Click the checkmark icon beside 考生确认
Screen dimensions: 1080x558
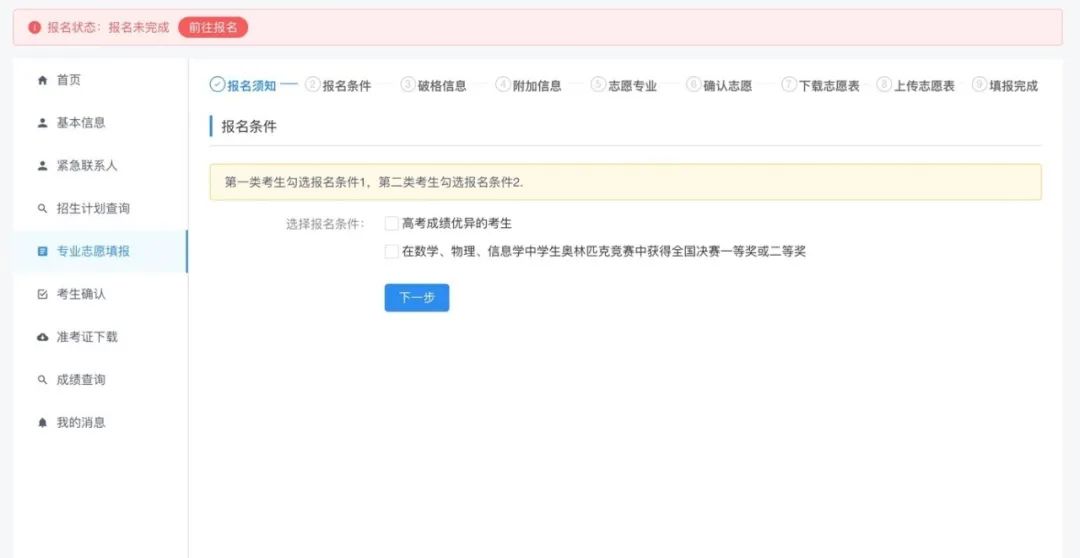[43, 294]
